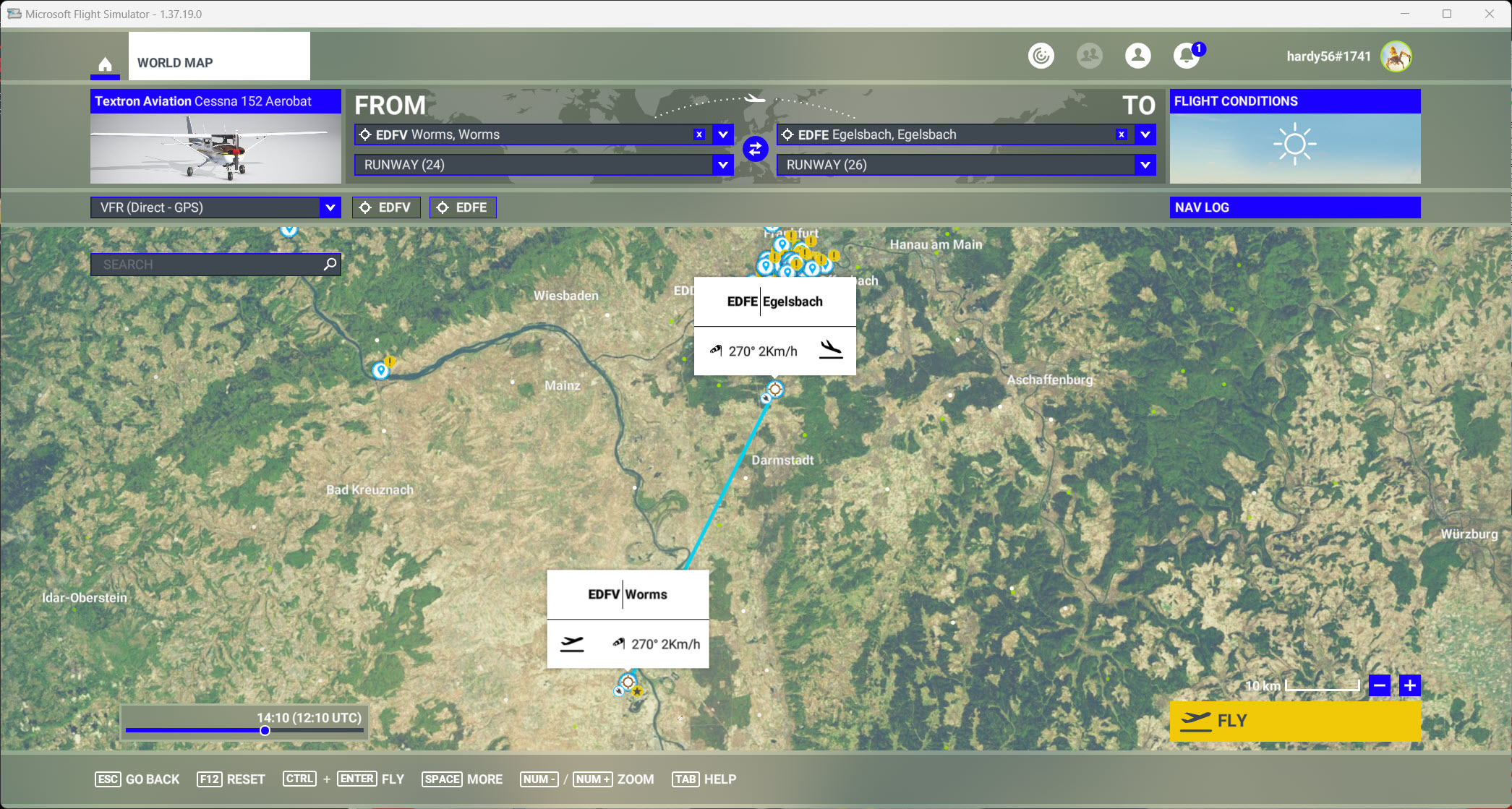Click the NUM - zoom key hint
Viewport: 1512px width, 809px height.
pos(539,779)
